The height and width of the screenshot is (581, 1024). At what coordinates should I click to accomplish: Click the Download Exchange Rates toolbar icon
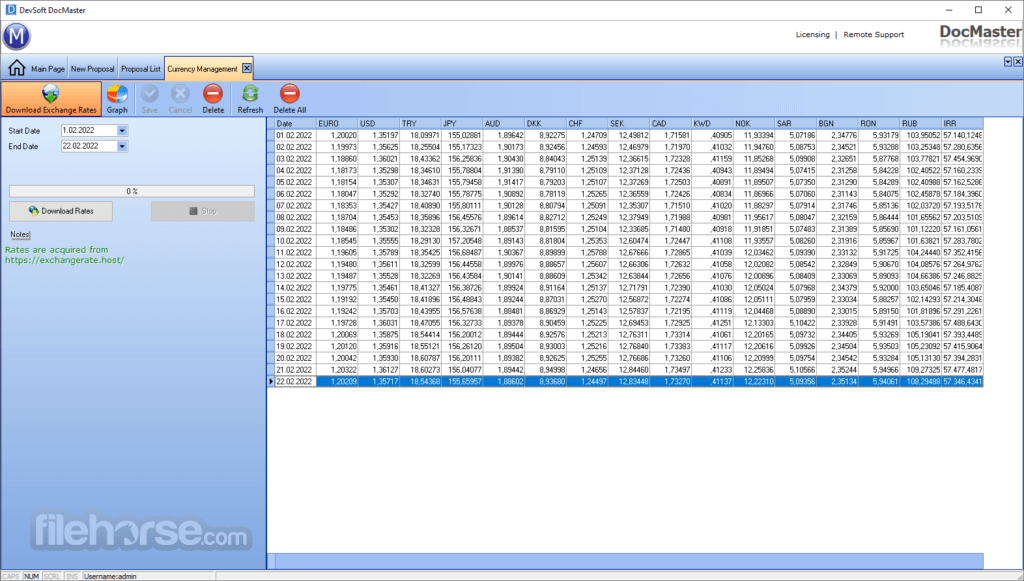click(51, 99)
